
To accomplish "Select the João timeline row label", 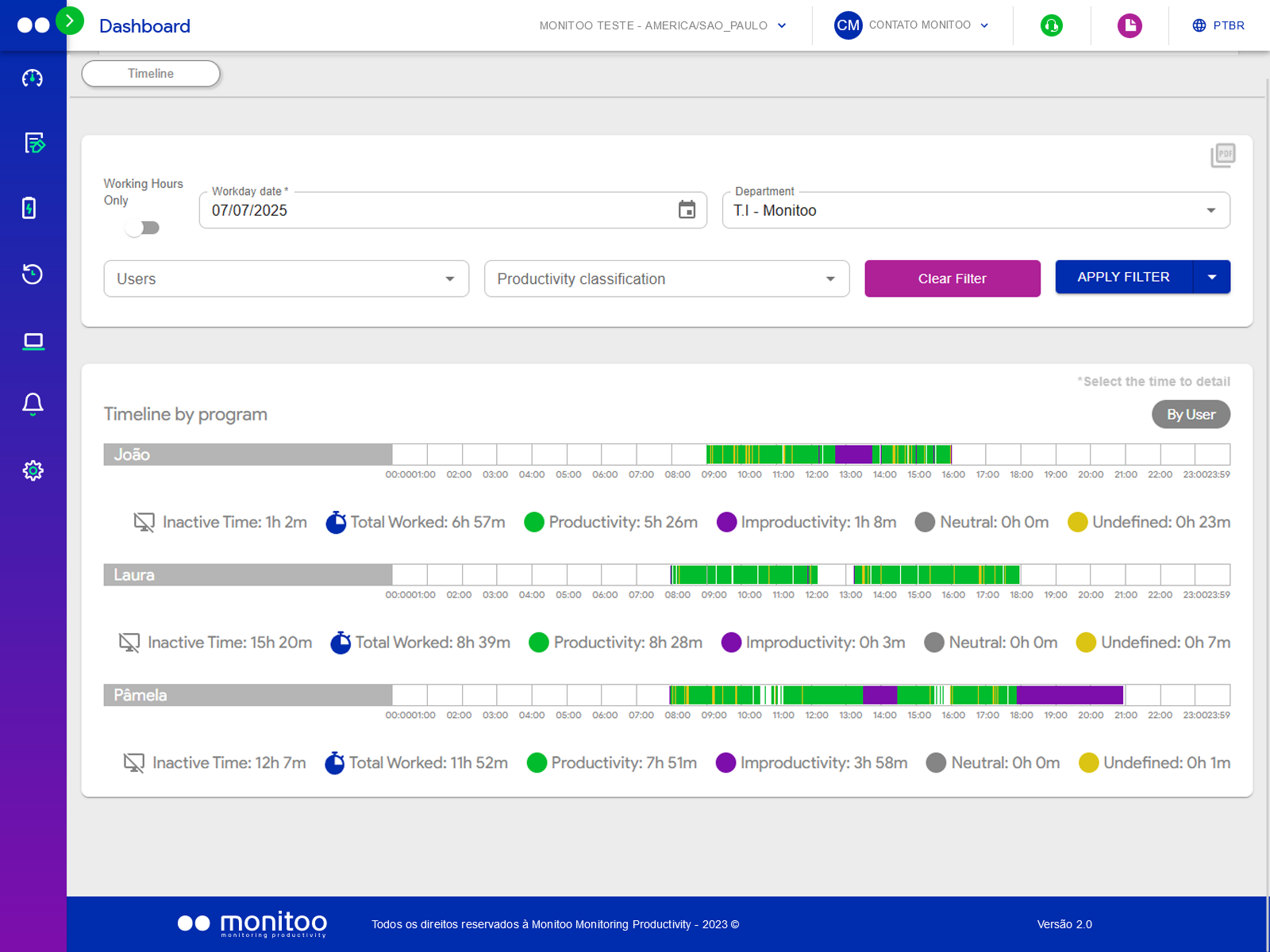I will [248, 455].
